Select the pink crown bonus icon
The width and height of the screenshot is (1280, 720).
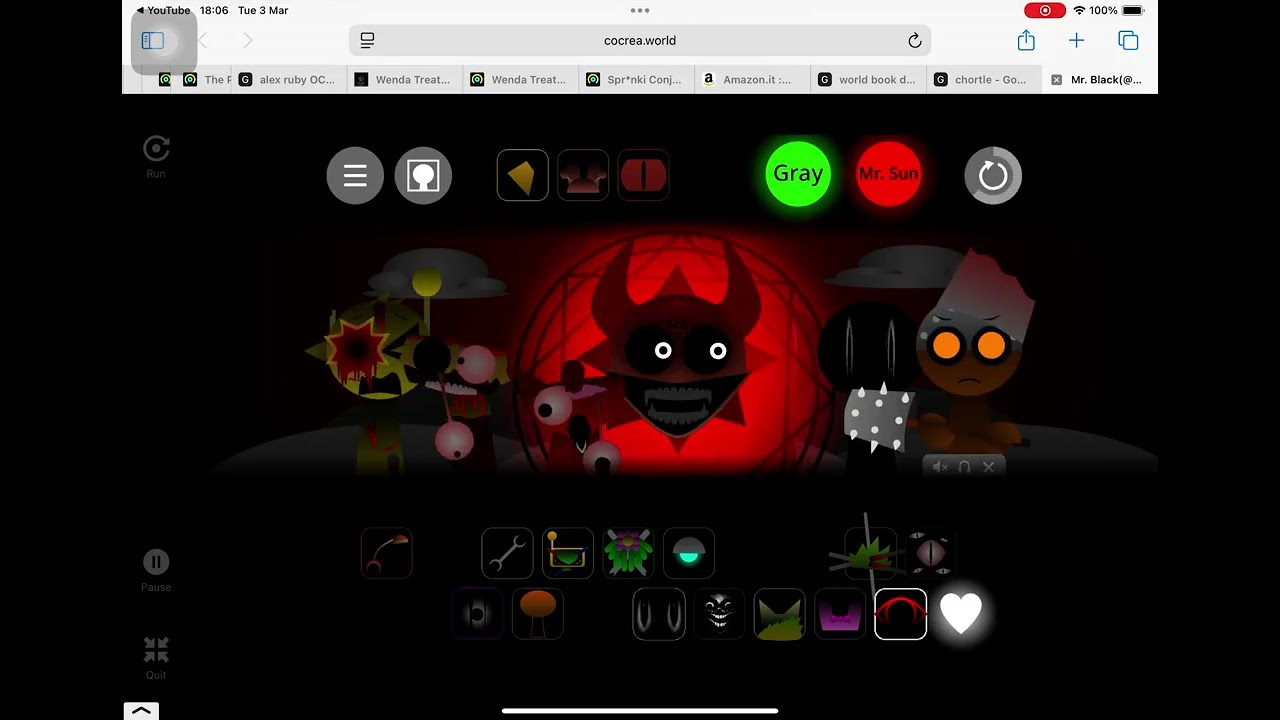tap(583, 176)
